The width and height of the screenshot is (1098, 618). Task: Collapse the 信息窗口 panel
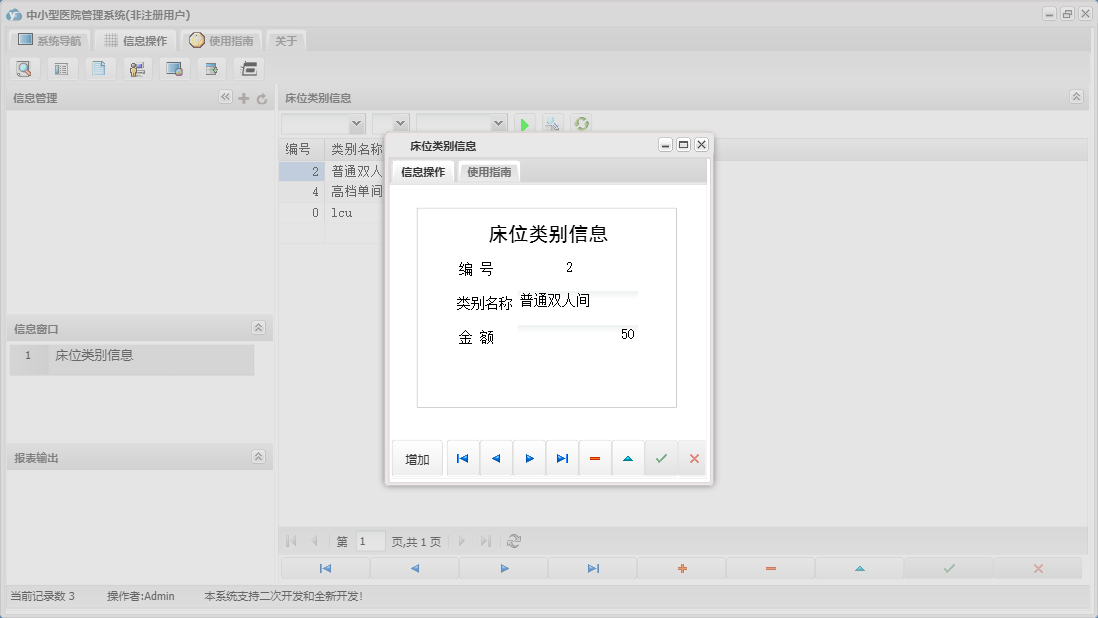258,327
